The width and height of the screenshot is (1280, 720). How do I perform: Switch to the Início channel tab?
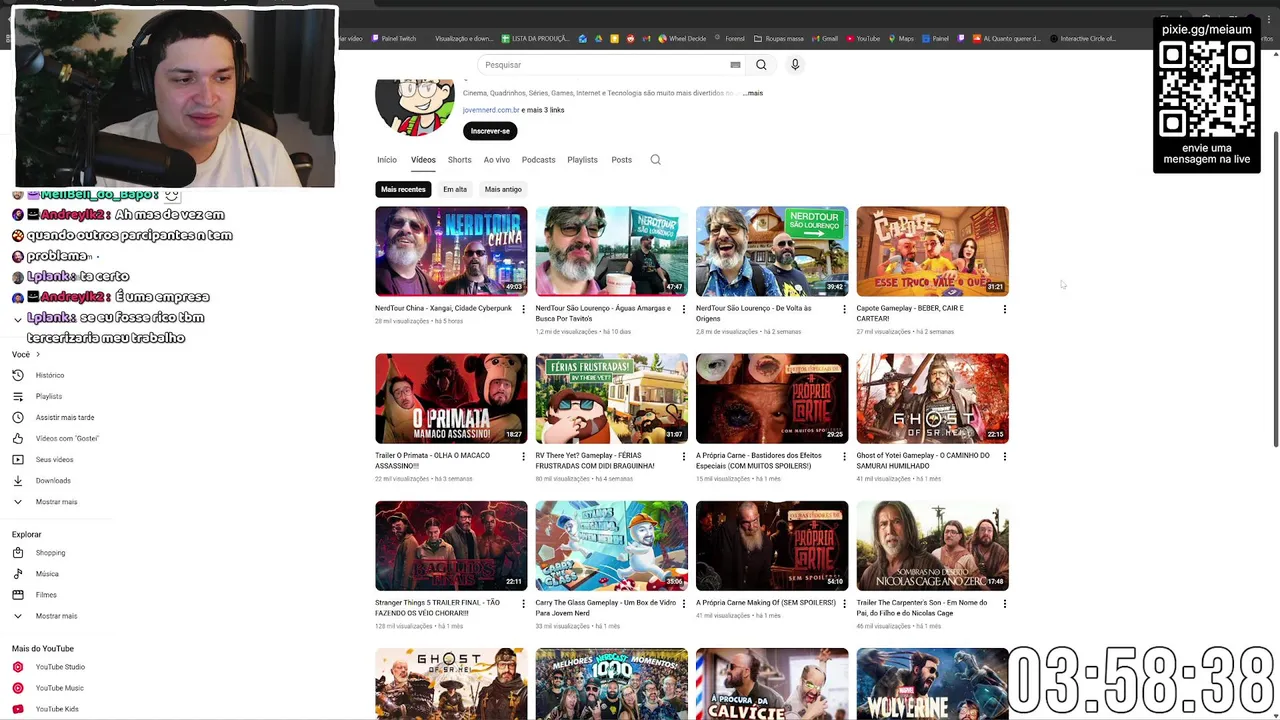387,160
